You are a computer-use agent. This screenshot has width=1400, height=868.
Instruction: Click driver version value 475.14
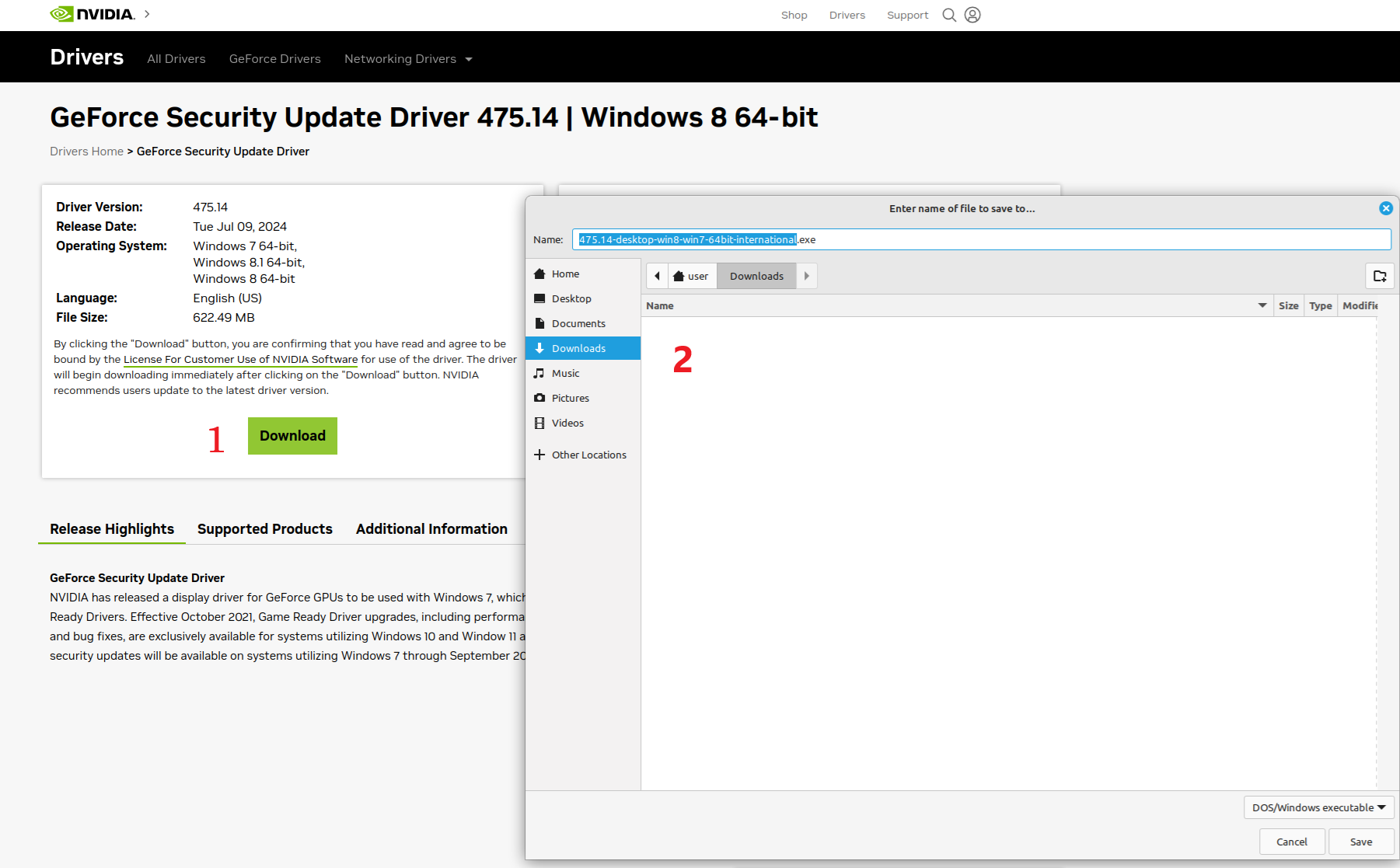coord(210,207)
